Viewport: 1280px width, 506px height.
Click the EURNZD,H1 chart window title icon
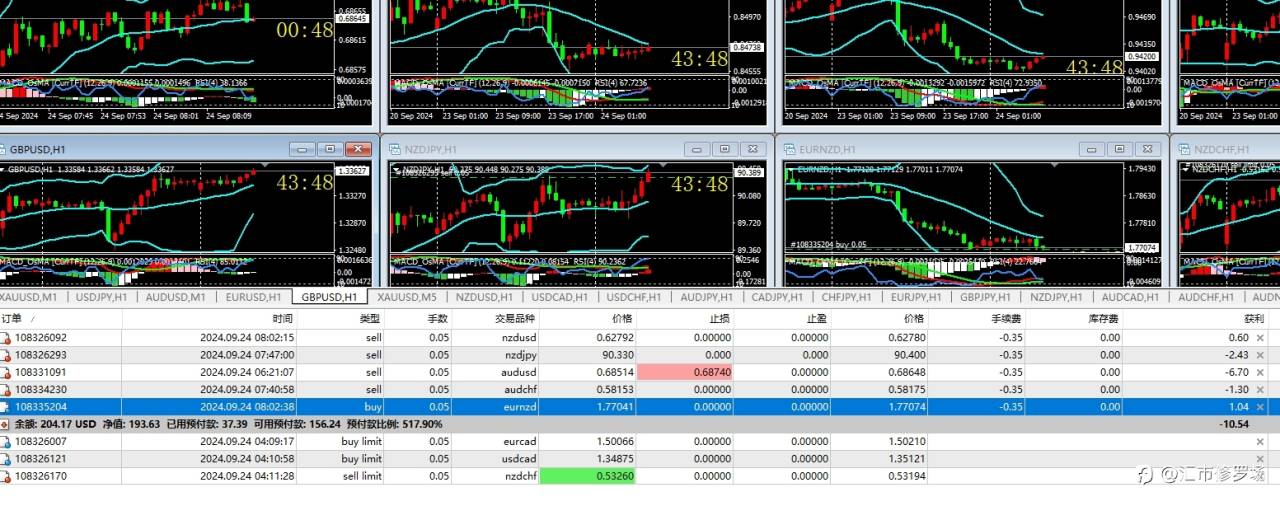click(790, 149)
